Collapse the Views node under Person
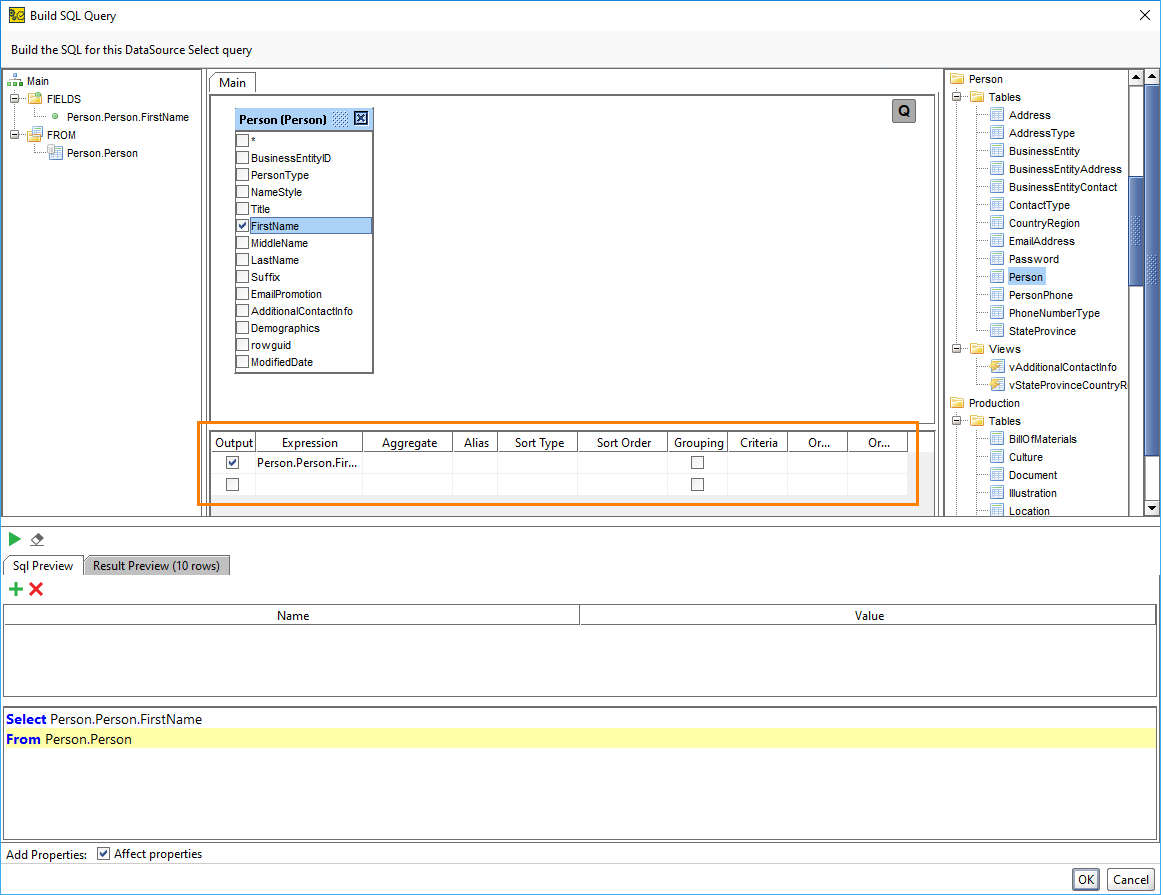Viewport: 1163px width, 895px height. point(957,349)
